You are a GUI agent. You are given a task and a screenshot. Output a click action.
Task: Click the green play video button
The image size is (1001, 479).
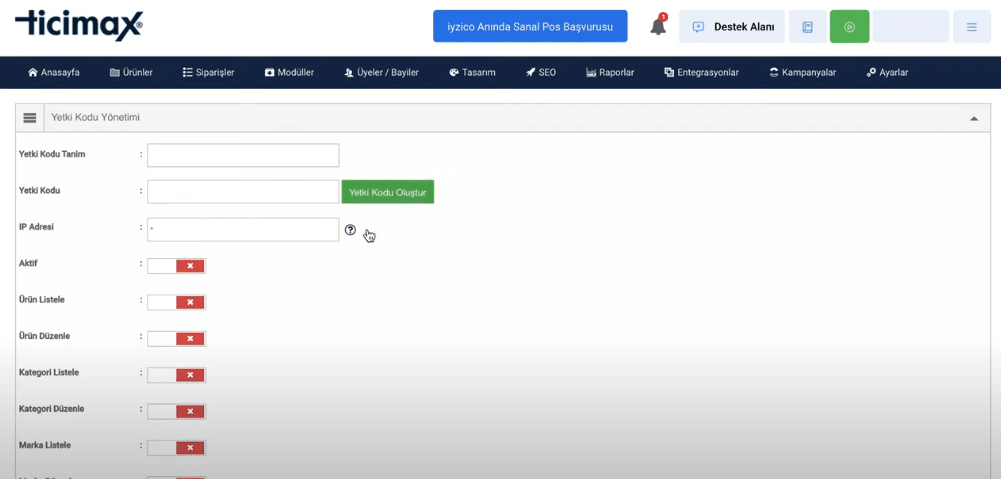click(x=849, y=27)
